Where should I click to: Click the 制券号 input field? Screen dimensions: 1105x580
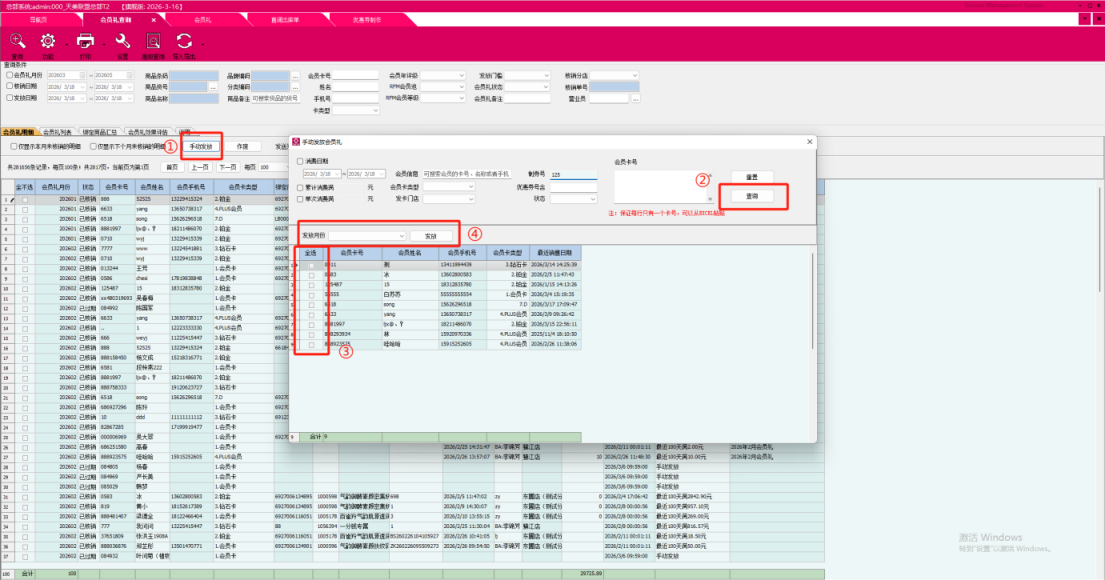click(x=574, y=174)
